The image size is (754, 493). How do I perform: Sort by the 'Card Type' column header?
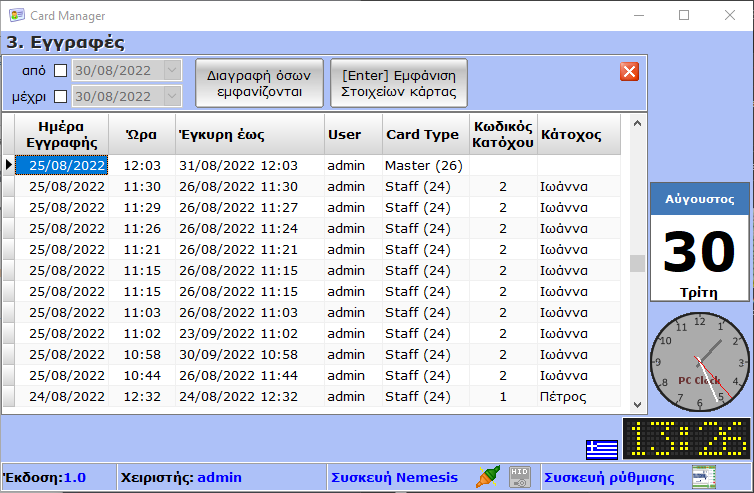424,134
